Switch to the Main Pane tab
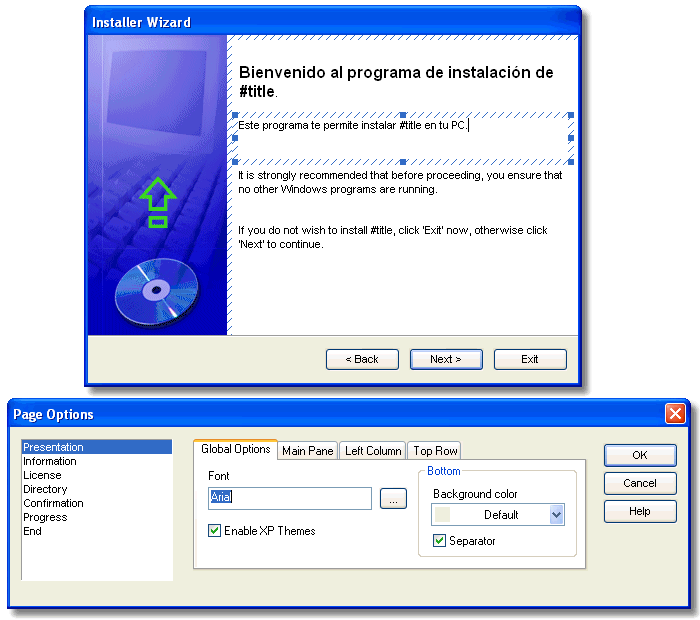Viewport: 700px width, 620px height. 308,451
